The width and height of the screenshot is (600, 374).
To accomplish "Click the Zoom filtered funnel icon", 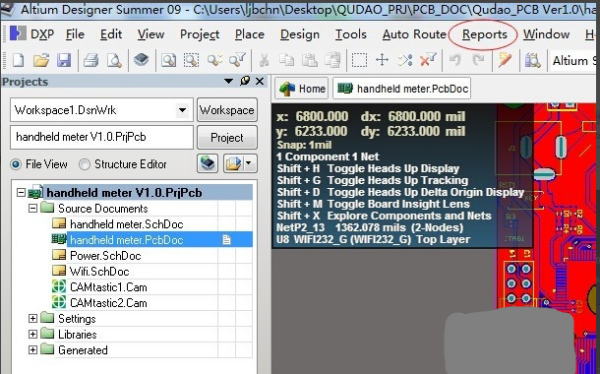I will (237, 60).
